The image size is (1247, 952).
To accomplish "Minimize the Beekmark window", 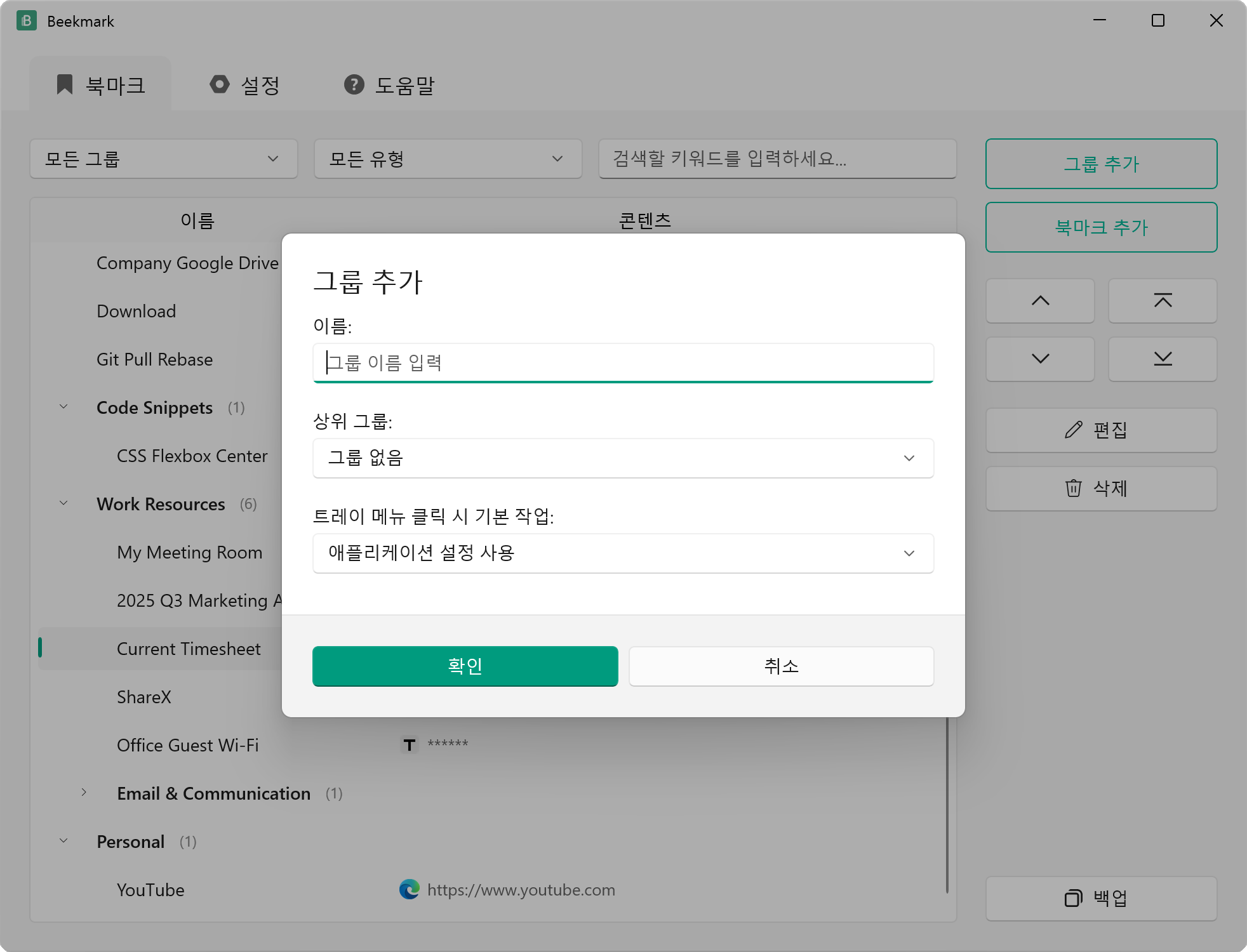I will coord(1100,20).
